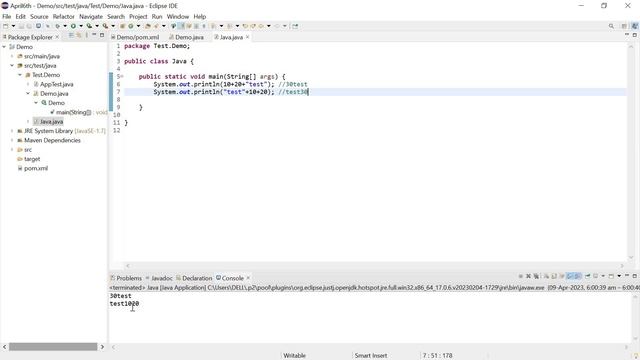640x360 pixels.
Task: Click the Last Edit Location icon
Action: (245, 26)
